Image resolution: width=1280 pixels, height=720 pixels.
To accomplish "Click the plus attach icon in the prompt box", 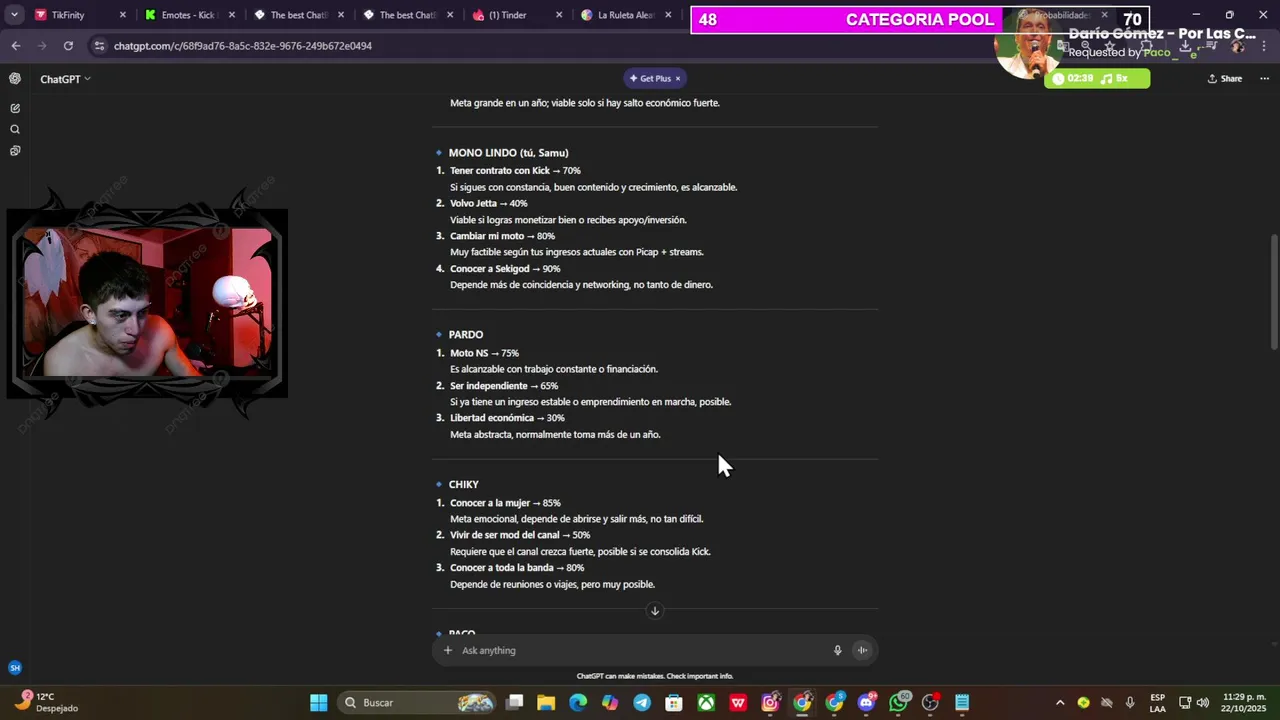I will pyautogui.click(x=448, y=651).
